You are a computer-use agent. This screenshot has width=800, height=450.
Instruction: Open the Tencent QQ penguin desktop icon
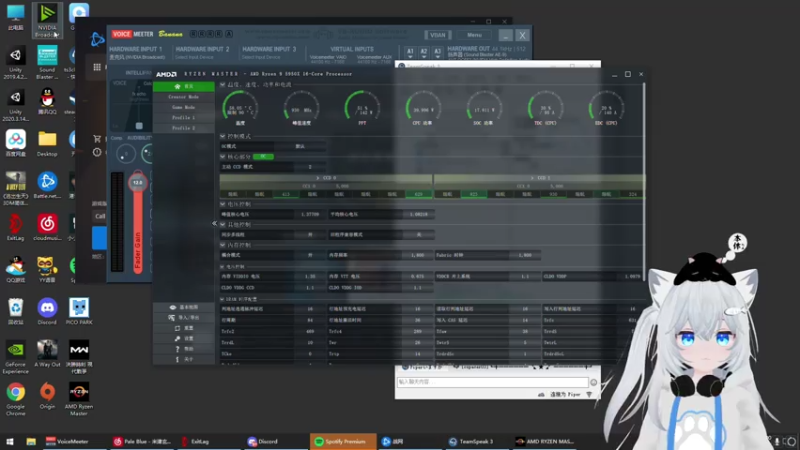point(47,101)
